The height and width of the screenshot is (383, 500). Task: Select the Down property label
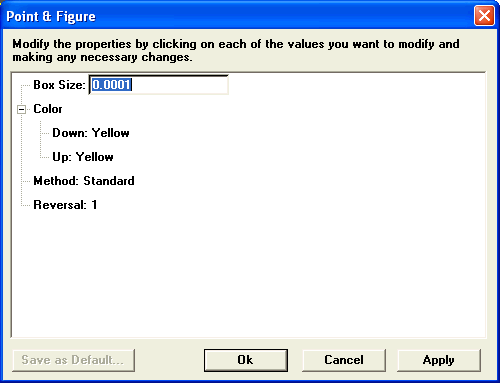point(70,133)
